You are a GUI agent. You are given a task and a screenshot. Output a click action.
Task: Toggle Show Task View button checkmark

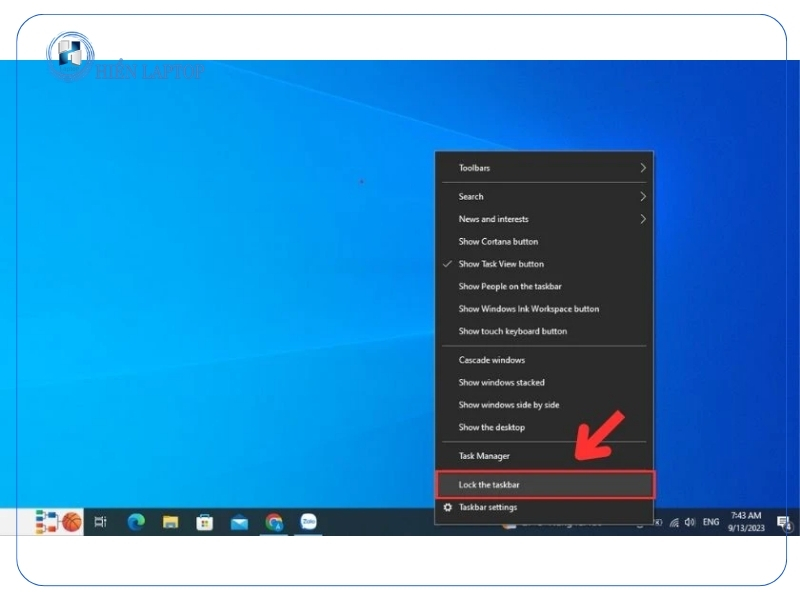[447, 264]
